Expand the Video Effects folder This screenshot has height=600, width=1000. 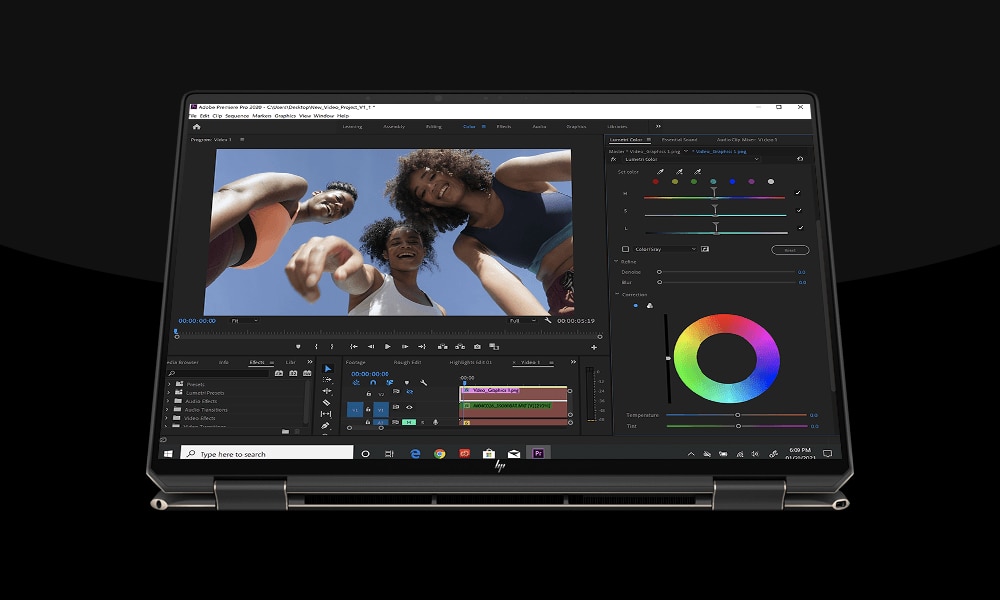tap(167, 418)
